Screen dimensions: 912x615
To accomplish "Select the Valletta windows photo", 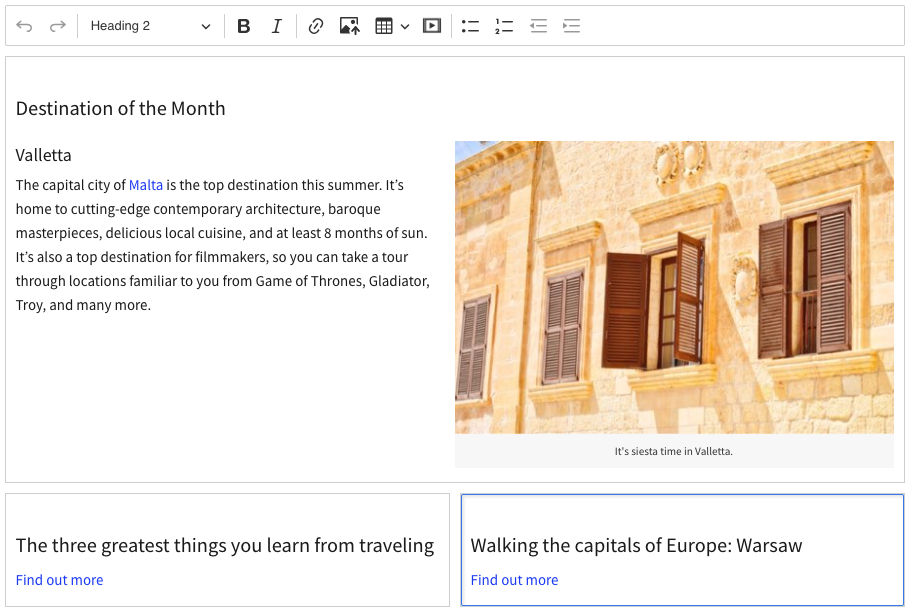I will (x=674, y=287).
